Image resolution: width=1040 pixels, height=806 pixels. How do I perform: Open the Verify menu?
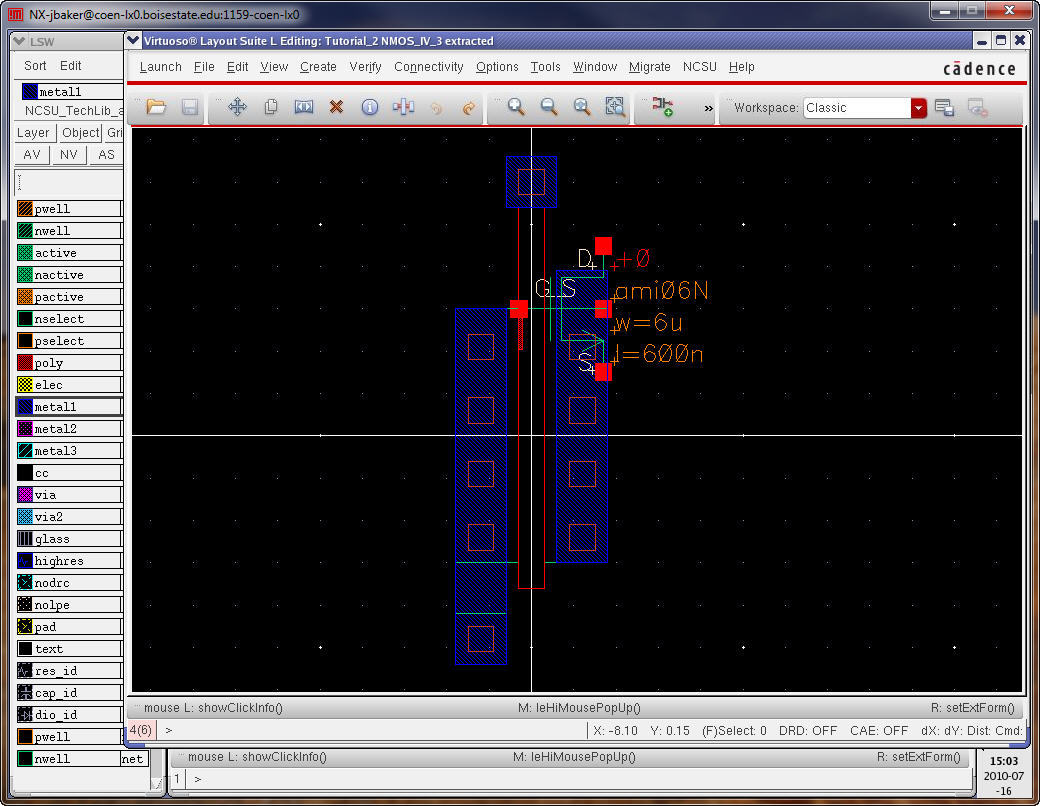pos(365,67)
